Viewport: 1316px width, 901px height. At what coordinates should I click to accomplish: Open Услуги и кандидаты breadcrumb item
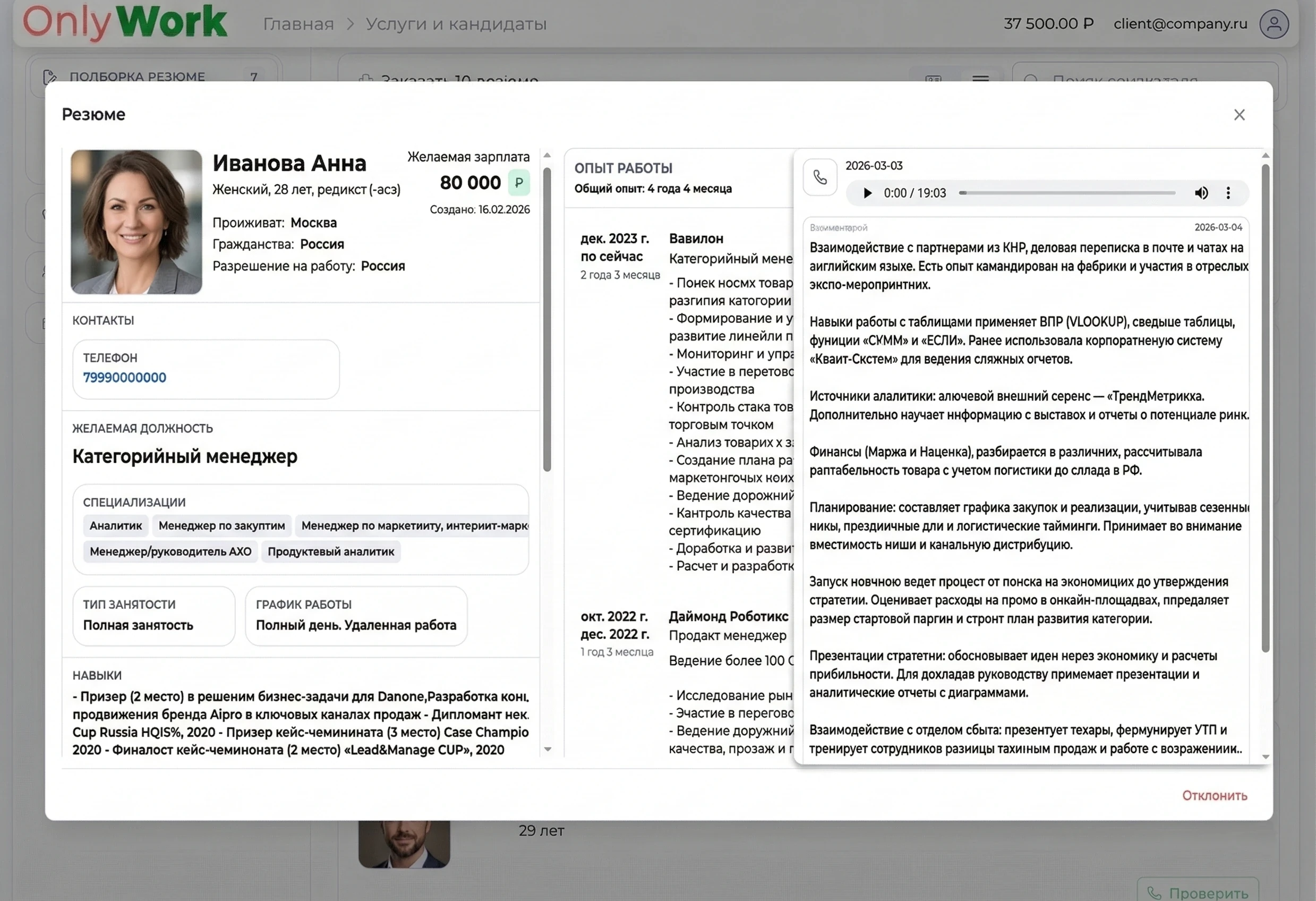click(455, 24)
